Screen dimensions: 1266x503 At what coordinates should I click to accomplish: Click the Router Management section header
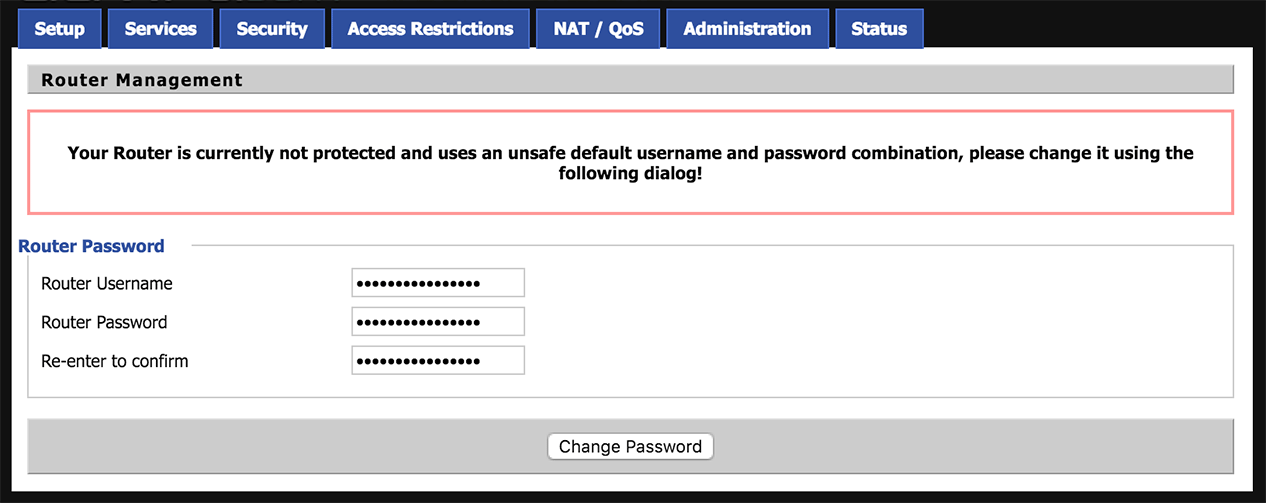point(142,80)
